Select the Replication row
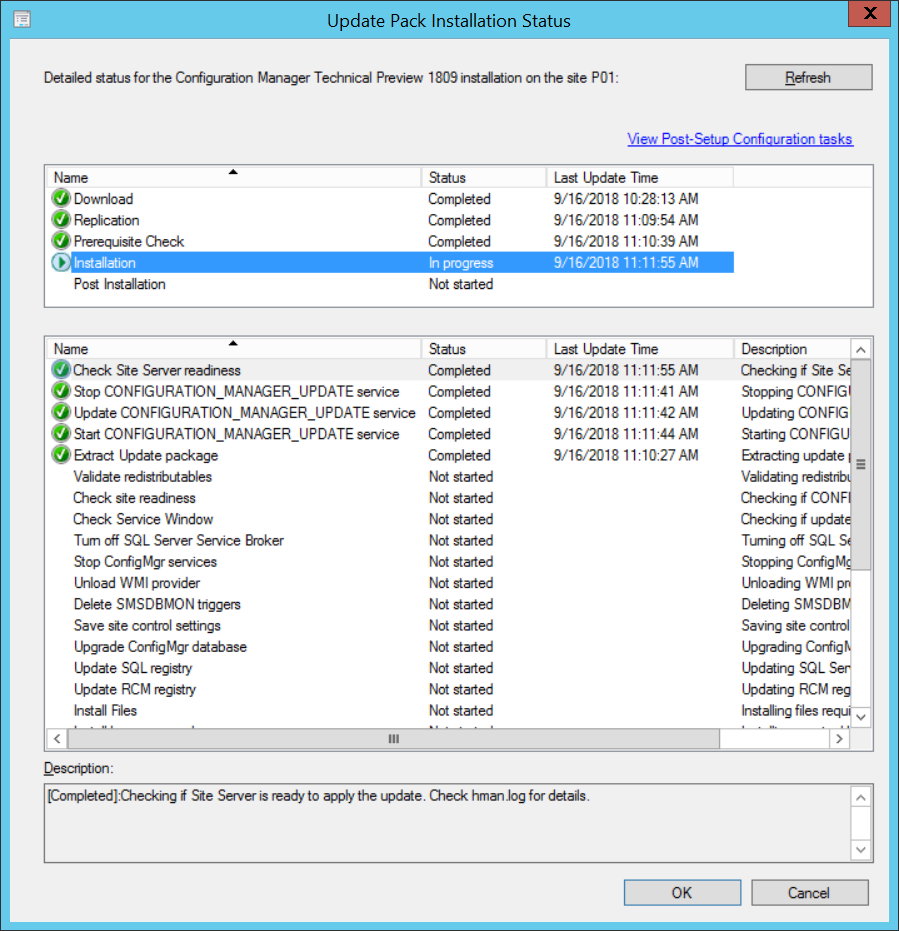899x931 pixels. [x=392, y=220]
